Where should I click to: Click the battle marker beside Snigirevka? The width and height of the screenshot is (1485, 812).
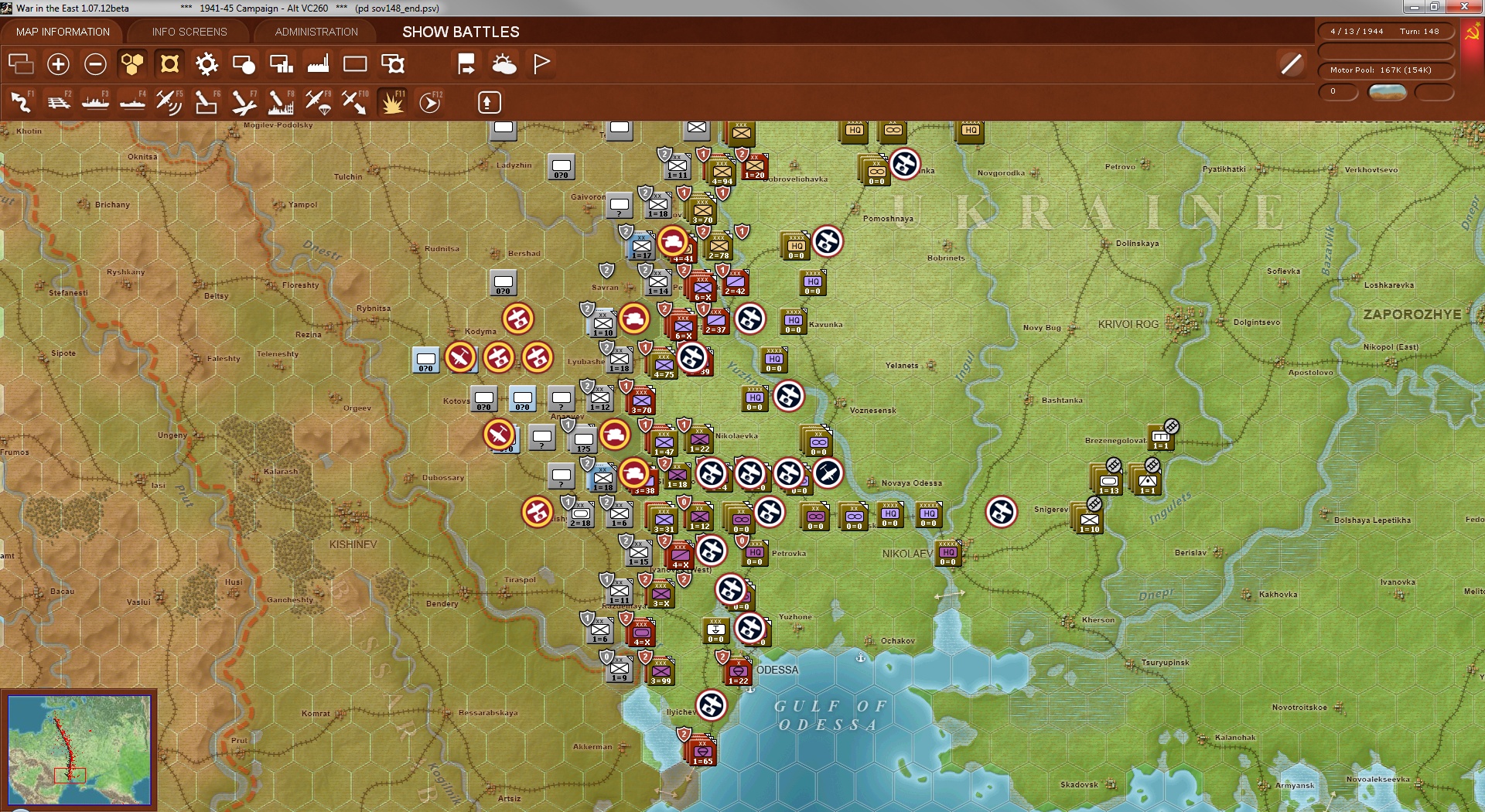tap(1002, 512)
